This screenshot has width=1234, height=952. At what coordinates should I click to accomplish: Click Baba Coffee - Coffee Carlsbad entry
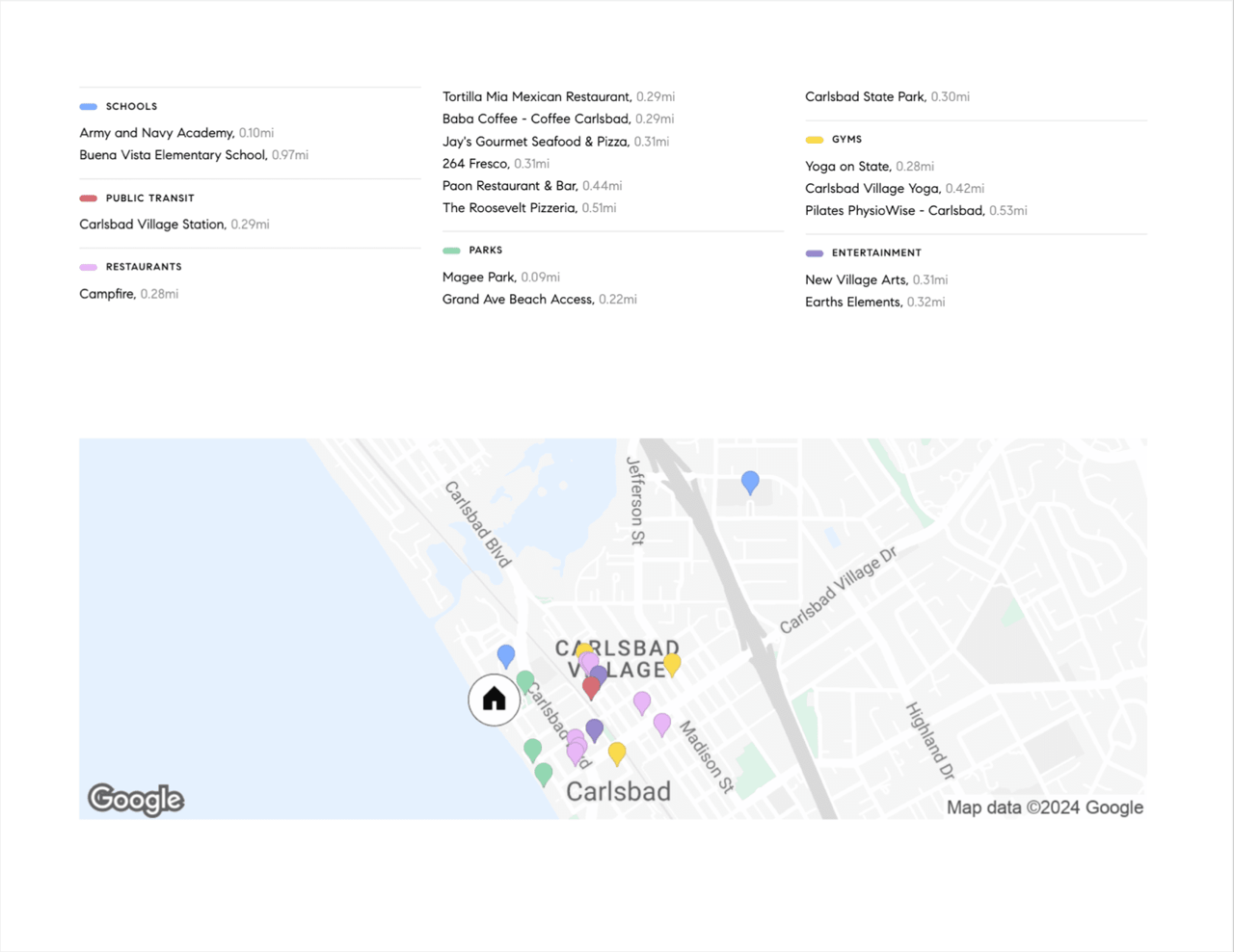tap(558, 119)
